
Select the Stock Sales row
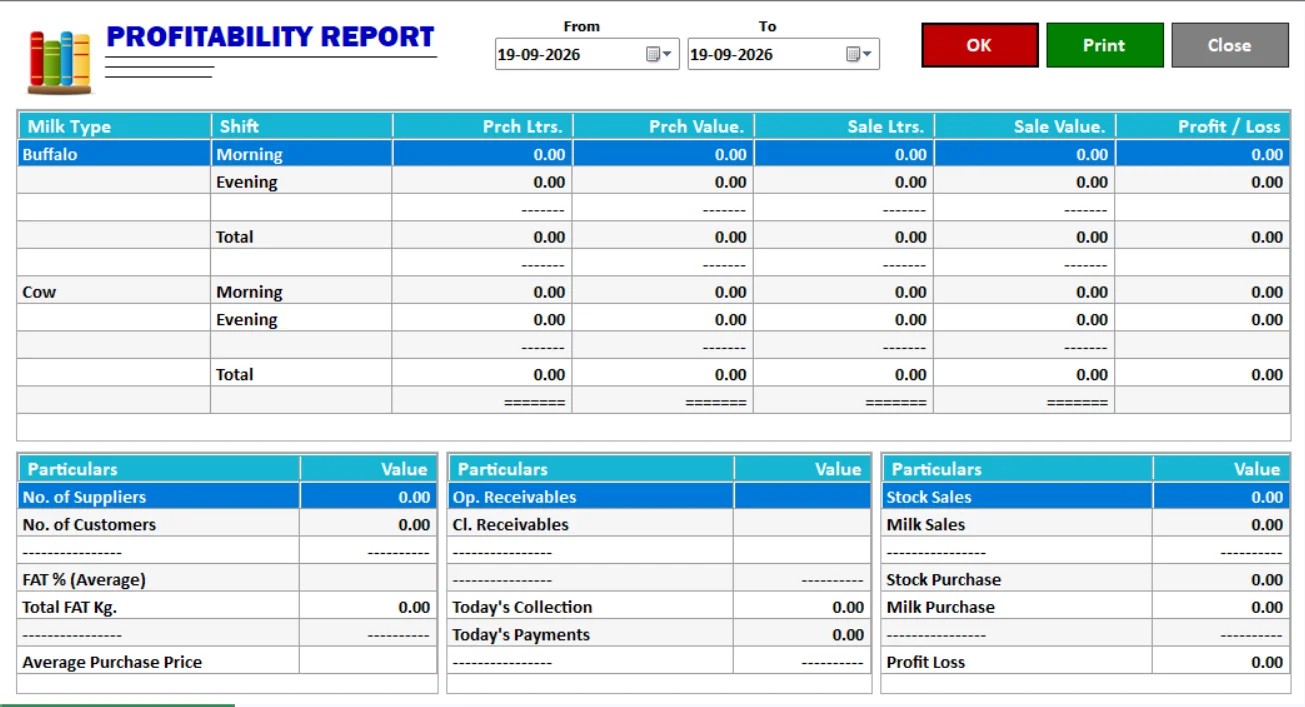(1086, 497)
